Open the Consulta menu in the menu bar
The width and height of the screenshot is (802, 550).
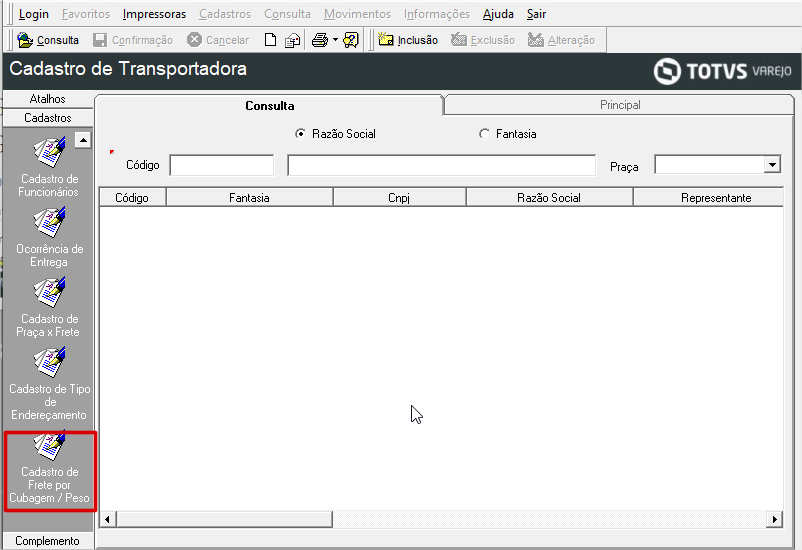(x=287, y=14)
